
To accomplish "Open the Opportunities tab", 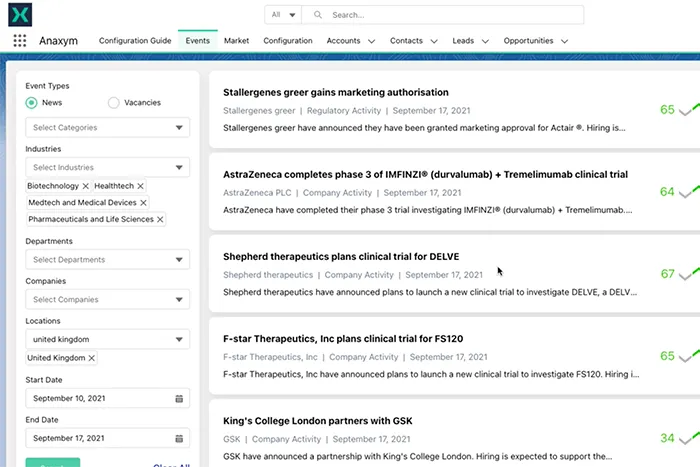I will click(x=528, y=41).
